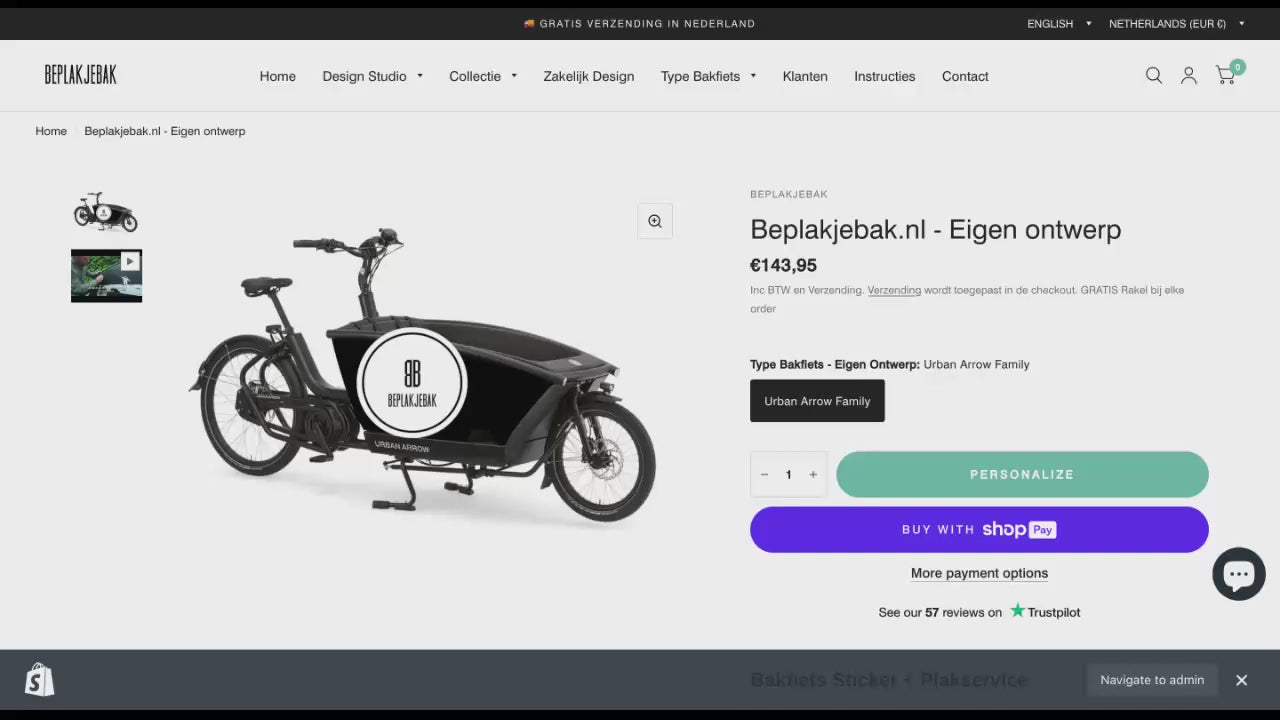Increase quantity with plus button

tap(813, 475)
